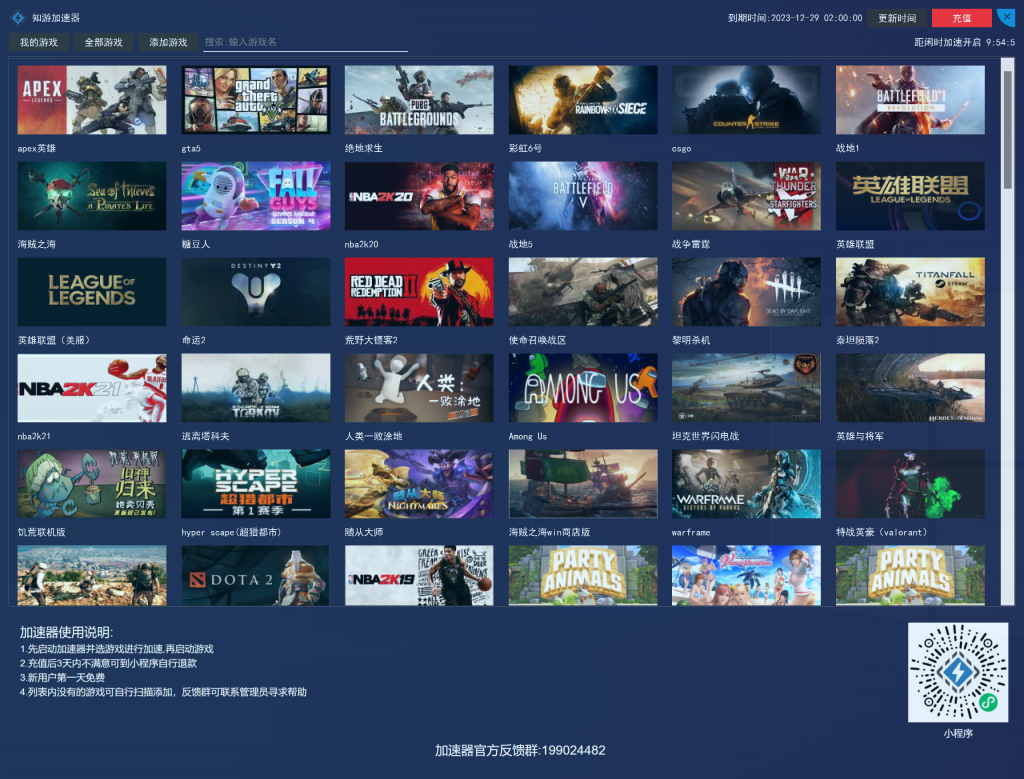Choose the 随从大师 Nightmares thumbnail
Viewport: 1024px width, 779px height.
click(419, 484)
